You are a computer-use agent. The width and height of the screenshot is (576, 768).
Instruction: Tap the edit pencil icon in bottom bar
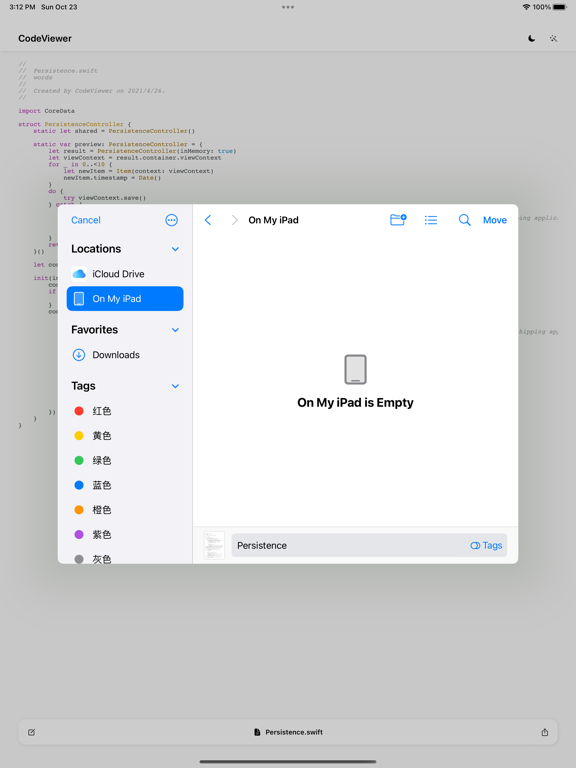pos(31,732)
